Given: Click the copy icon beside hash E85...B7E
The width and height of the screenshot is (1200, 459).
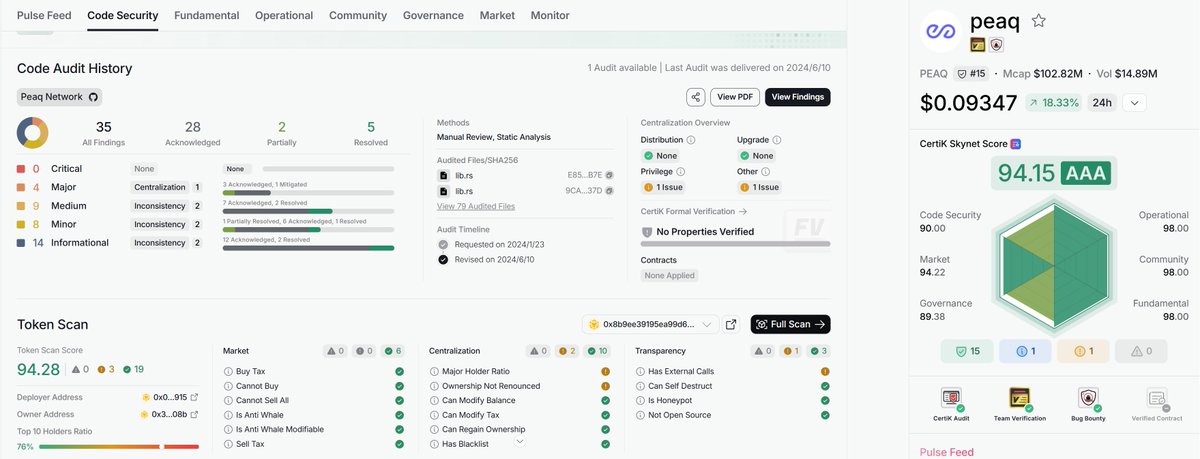Looking at the screenshot, I should click(609, 174).
